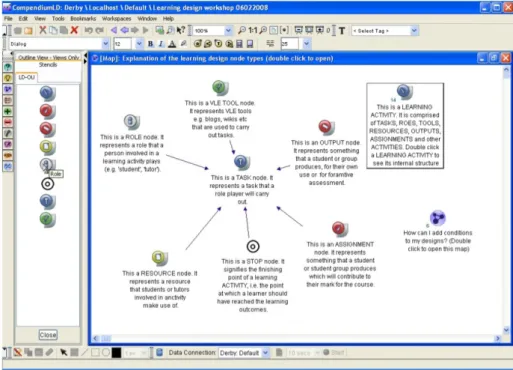The image size is (513, 370).
Task: Open the wrap width 25 dropdown
Action: coord(306,44)
